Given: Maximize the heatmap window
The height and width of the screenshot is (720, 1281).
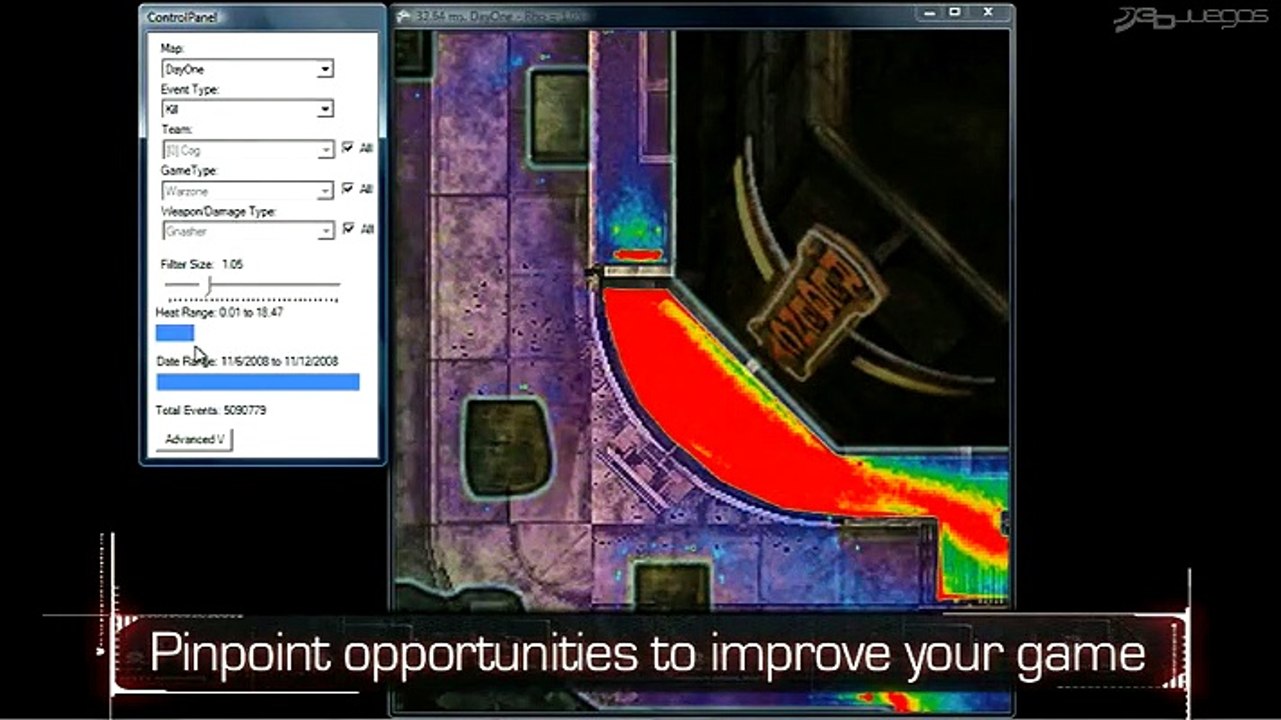Looking at the screenshot, I should 955,13.
